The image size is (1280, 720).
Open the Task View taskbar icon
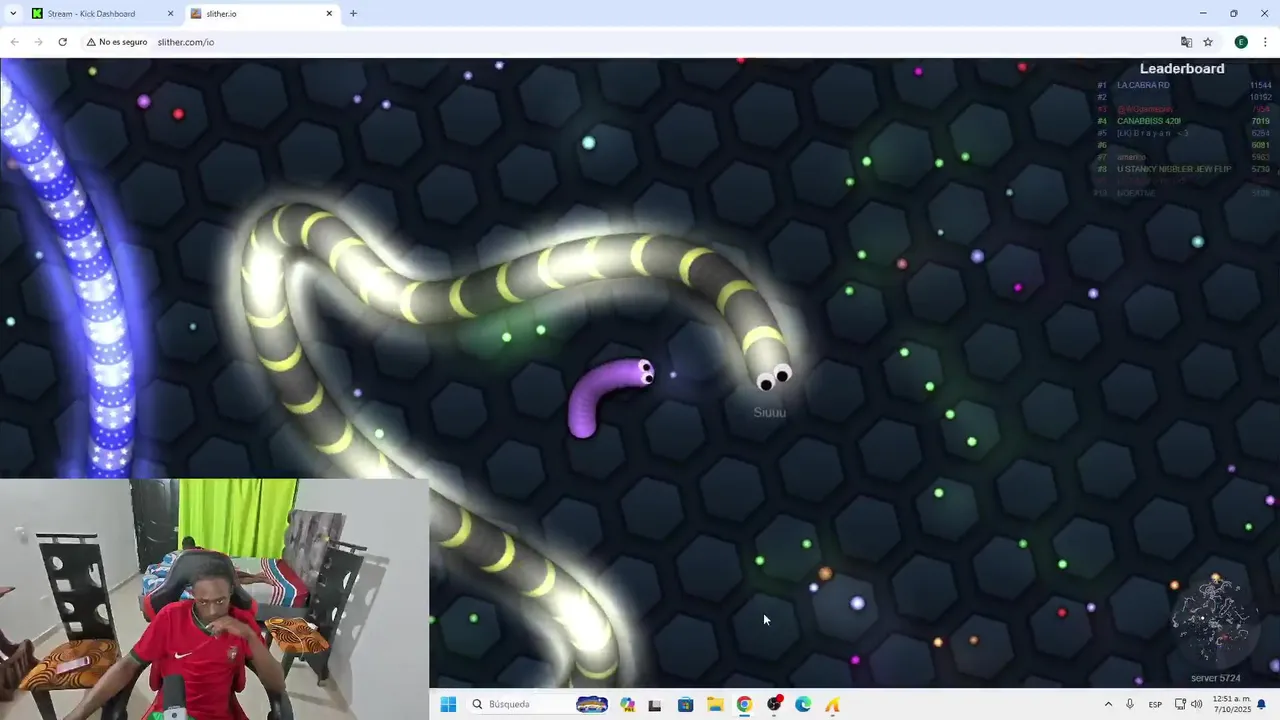click(655, 704)
